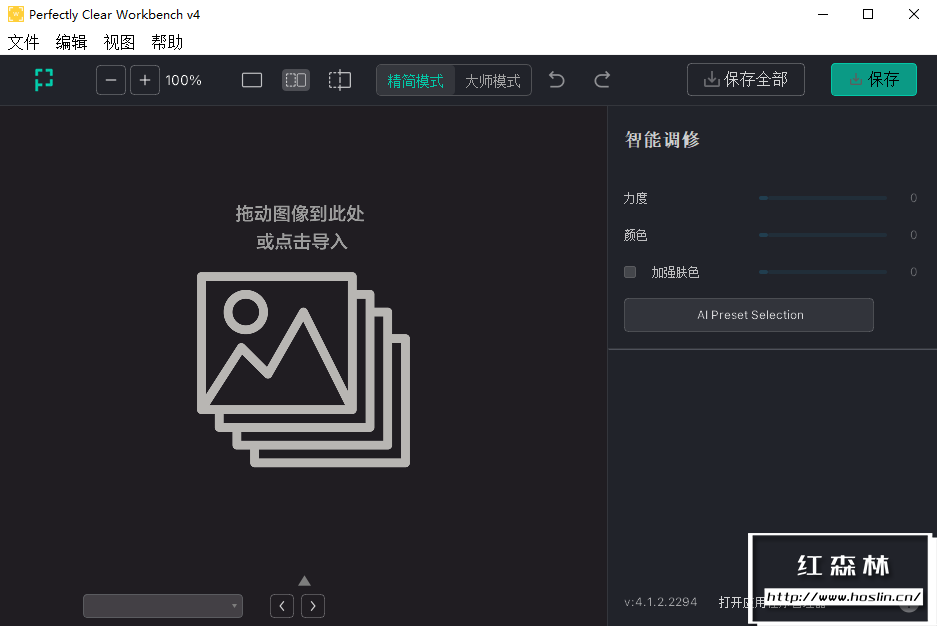
Task: Click the AI Preset Selection button
Action: point(749,315)
